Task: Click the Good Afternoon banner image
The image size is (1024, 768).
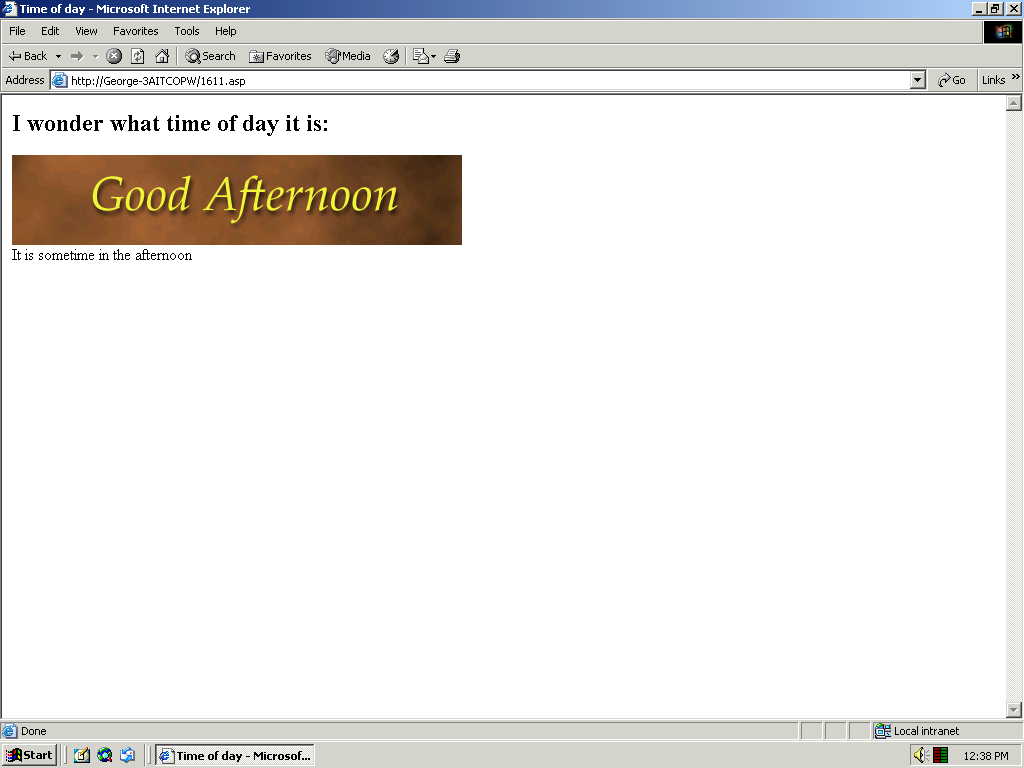Action: [x=236, y=200]
